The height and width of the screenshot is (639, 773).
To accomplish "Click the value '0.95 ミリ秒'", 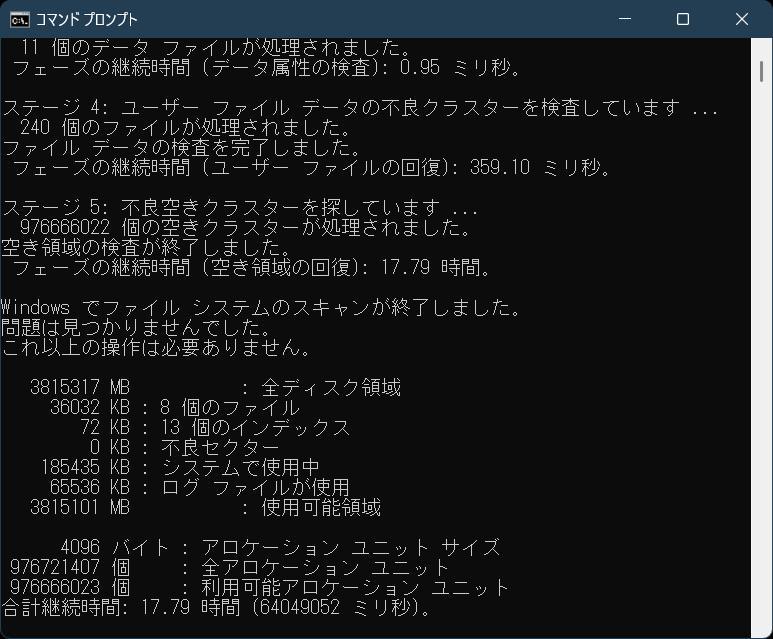I will [x=455, y=67].
